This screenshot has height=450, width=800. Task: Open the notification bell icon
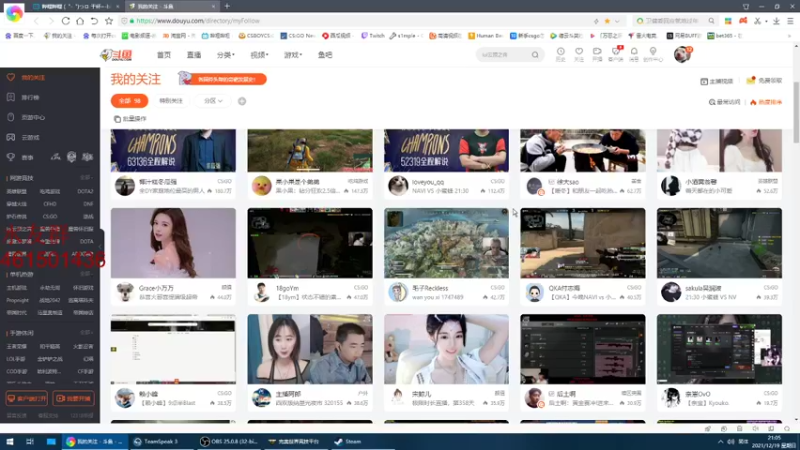634,54
